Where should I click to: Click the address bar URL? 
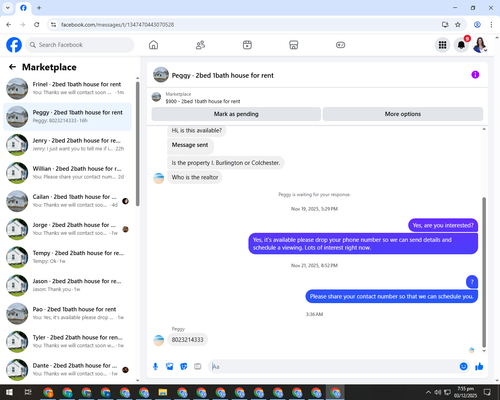point(117,25)
